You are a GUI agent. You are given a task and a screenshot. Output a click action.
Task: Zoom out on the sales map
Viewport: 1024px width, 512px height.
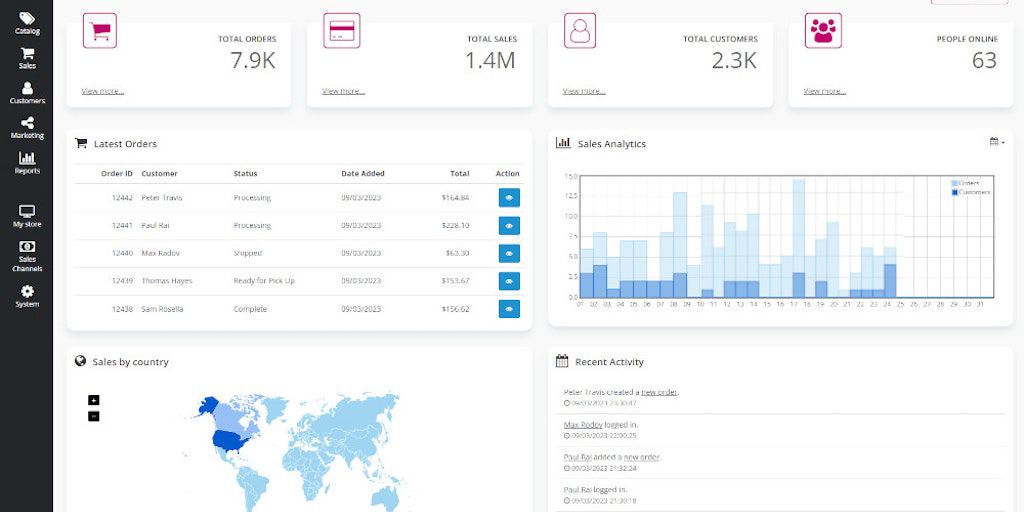click(x=94, y=416)
